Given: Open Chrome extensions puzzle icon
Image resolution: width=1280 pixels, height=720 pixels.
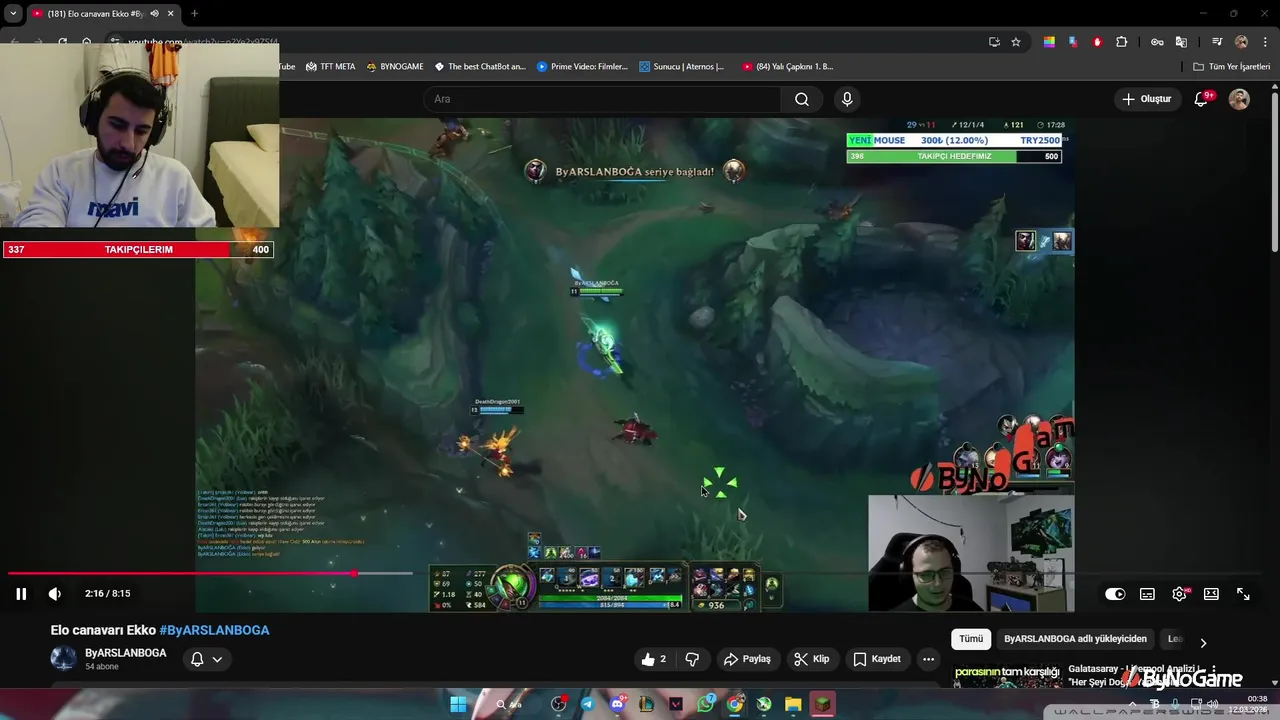Looking at the screenshot, I should click(1122, 42).
